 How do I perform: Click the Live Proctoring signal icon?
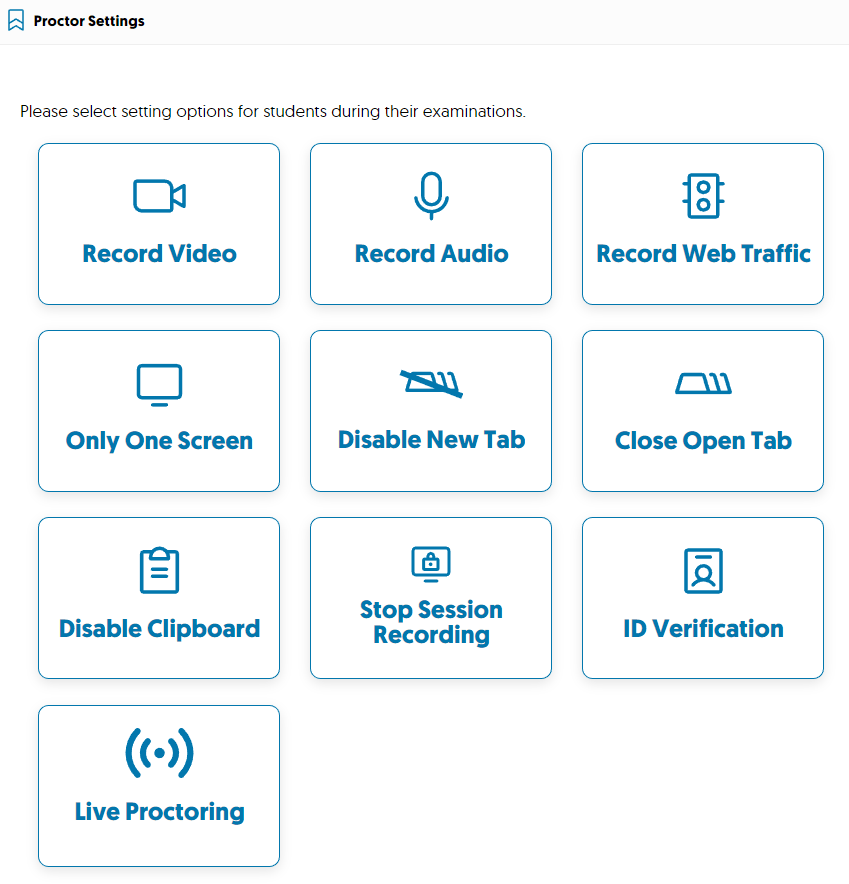click(x=158, y=753)
